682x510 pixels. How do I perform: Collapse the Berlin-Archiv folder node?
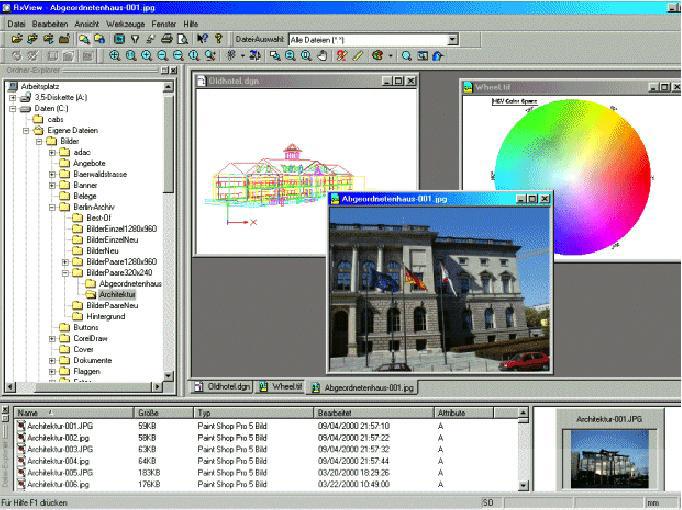[x=52, y=207]
